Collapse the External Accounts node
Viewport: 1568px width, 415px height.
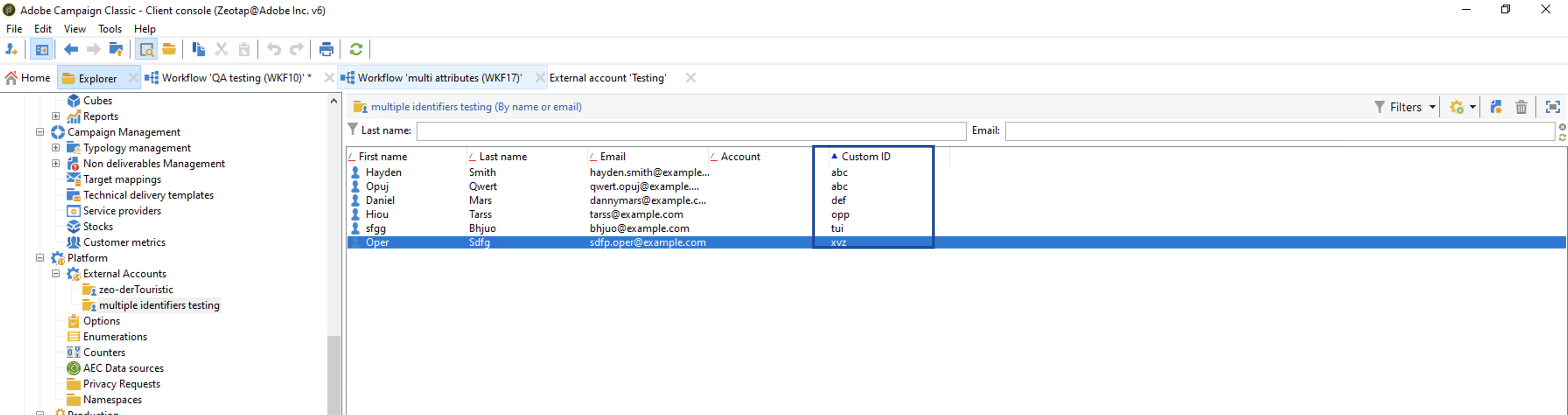coord(56,273)
